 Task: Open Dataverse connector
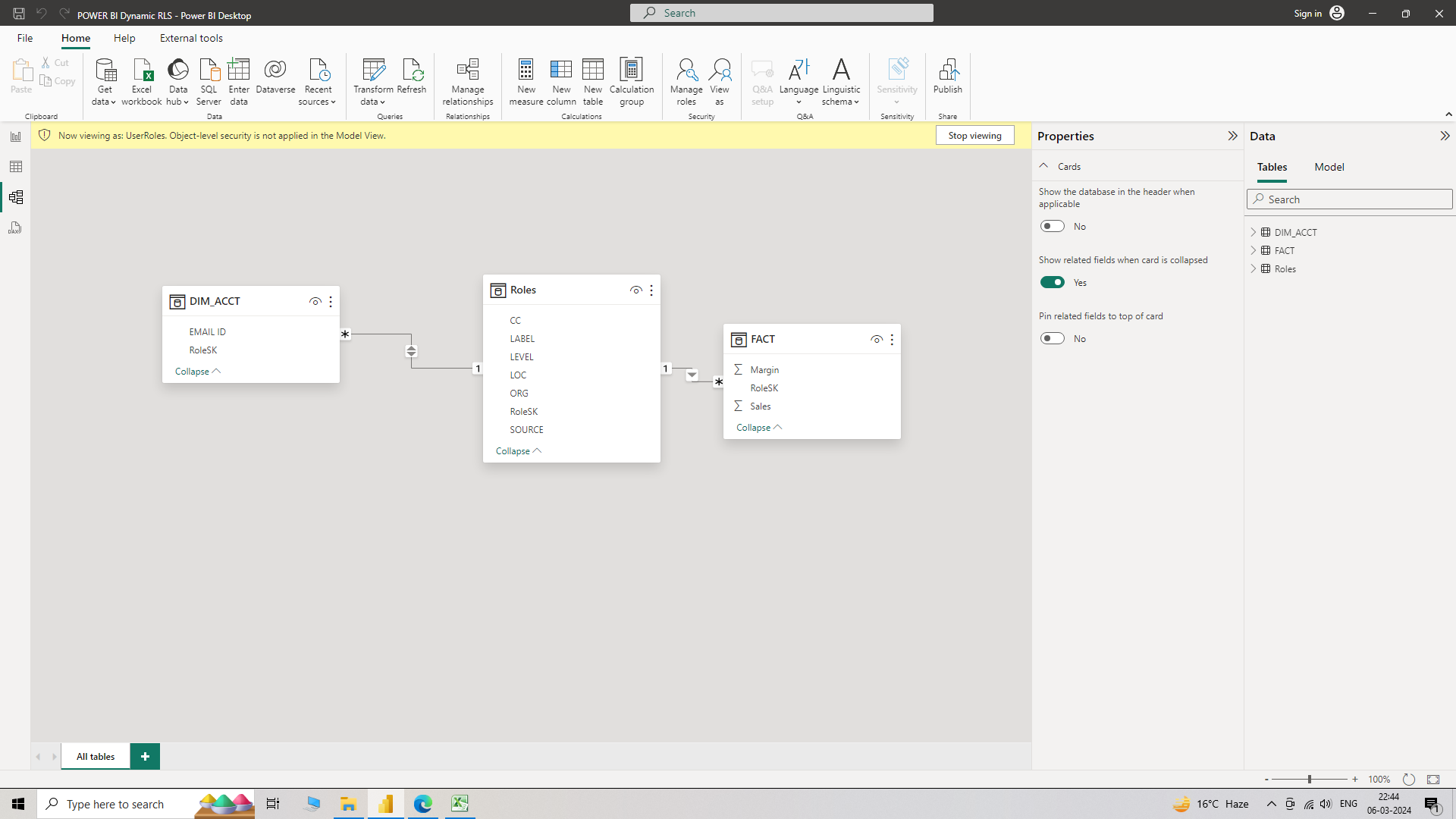pos(275,77)
